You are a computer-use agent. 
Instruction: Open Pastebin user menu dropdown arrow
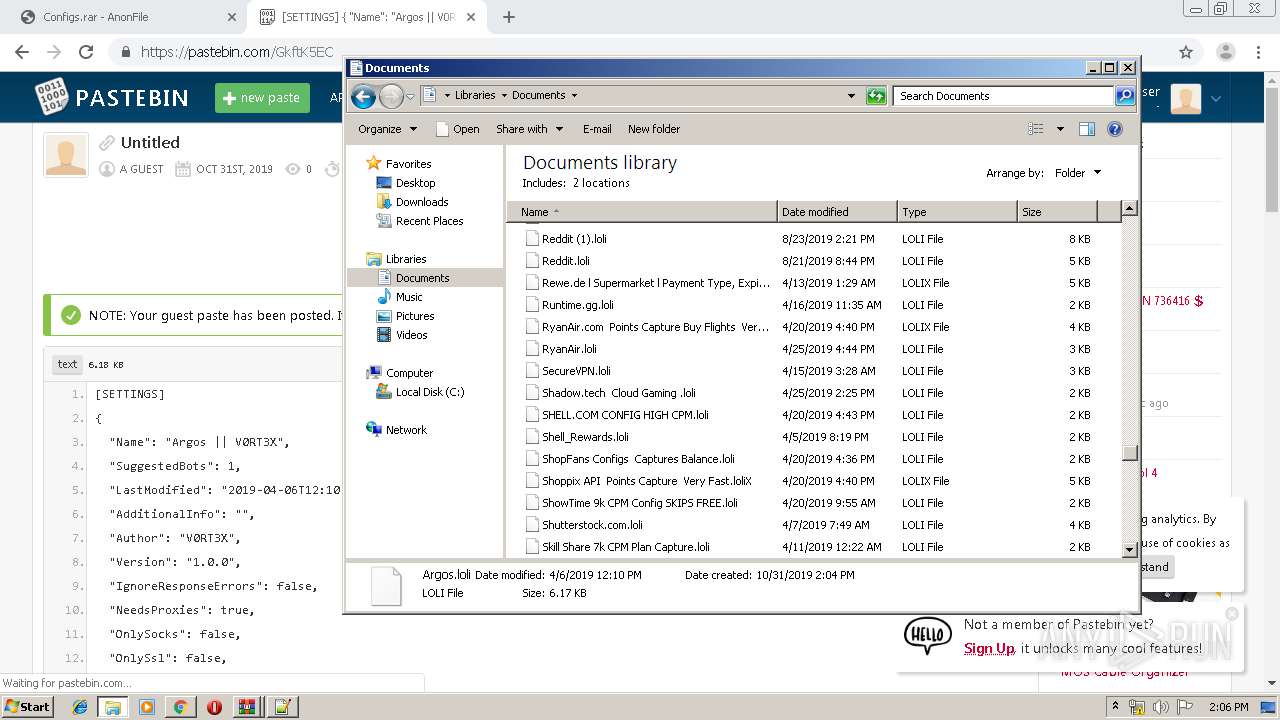coord(1216,98)
